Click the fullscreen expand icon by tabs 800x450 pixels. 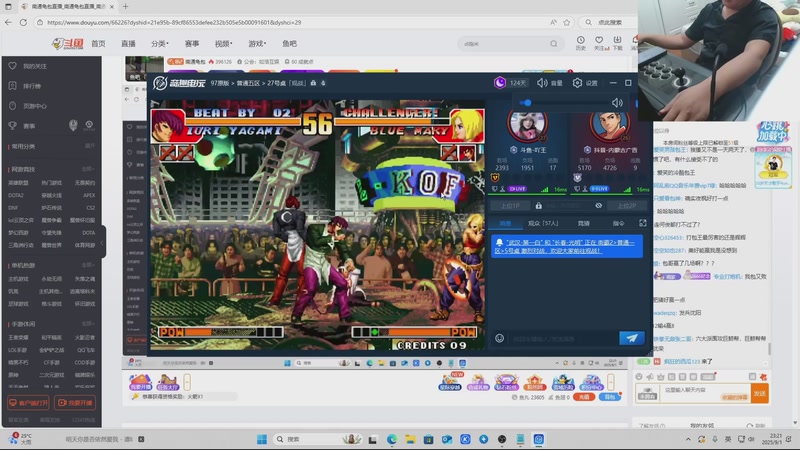(642, 223)
